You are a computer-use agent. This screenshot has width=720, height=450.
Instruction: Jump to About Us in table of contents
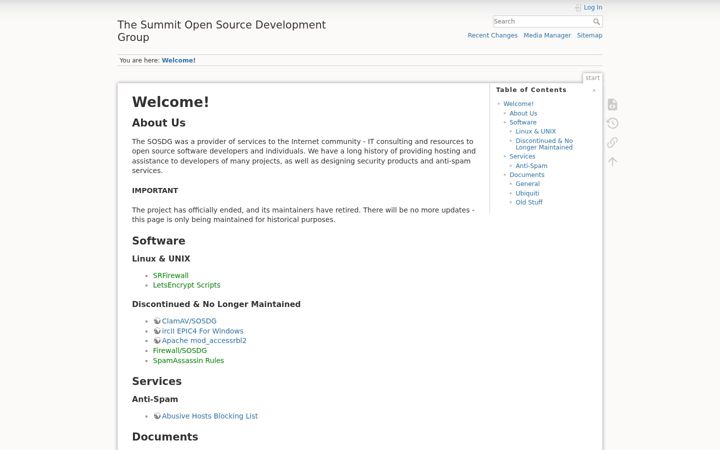pyautogui.click(x=523, y=113)
